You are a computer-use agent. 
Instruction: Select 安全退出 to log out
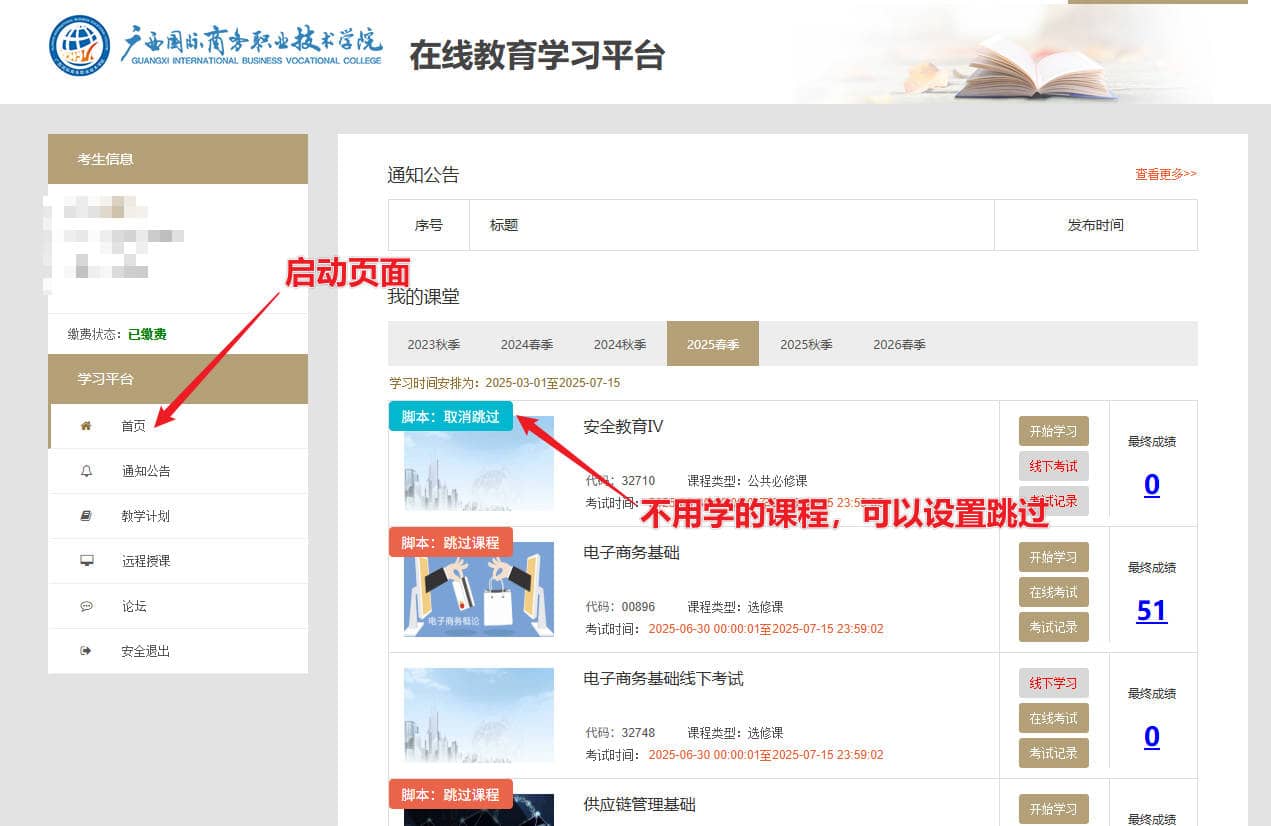click(x=178, y=651)
